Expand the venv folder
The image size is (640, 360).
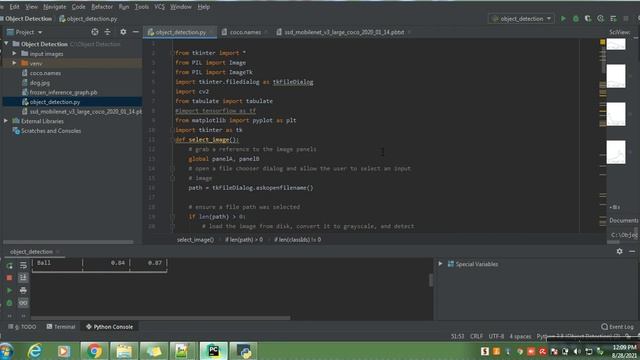(14, 63)
